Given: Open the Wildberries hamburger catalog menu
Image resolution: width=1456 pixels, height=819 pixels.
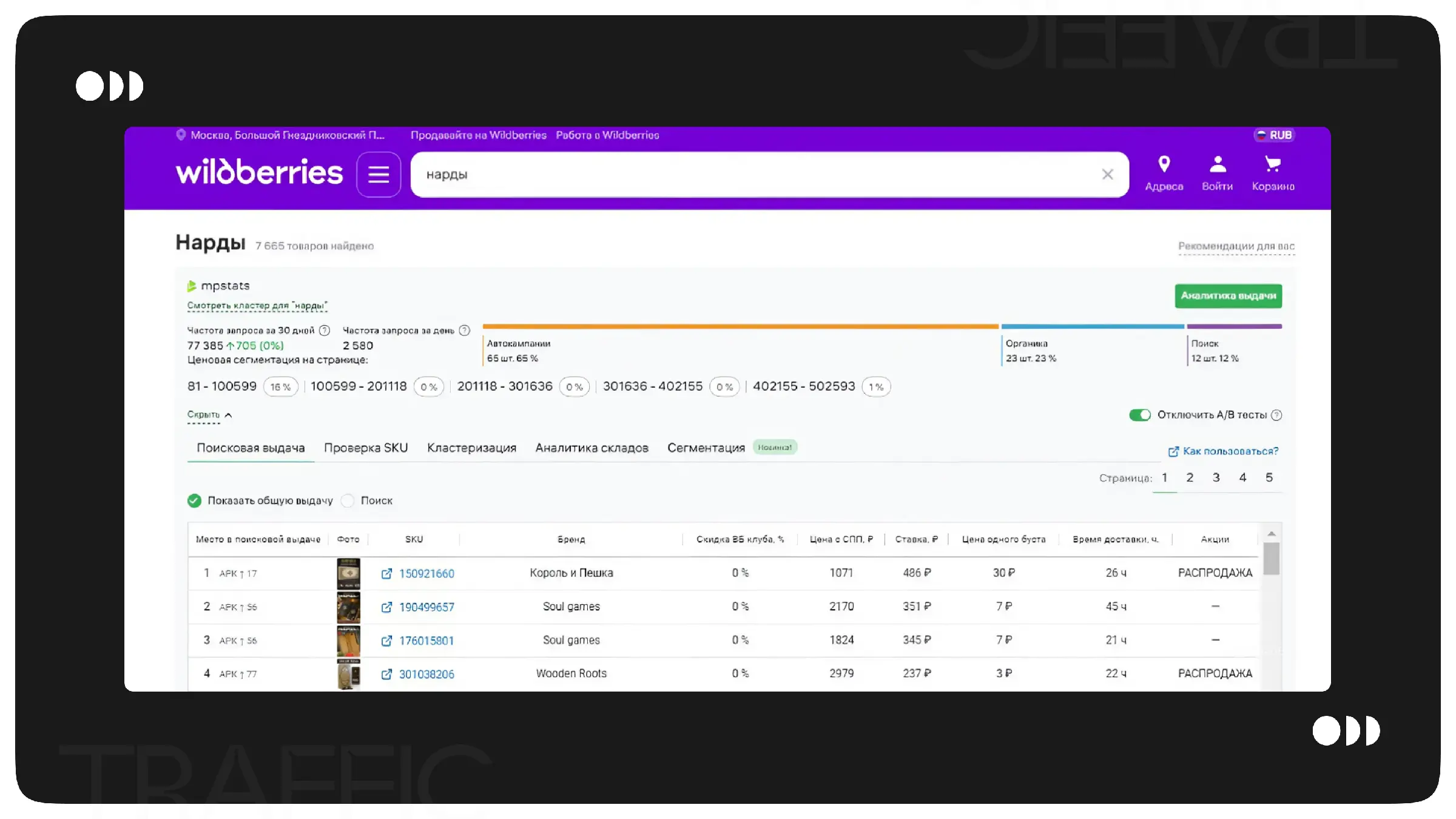Looking at the screenshot, I should [379, 175].
